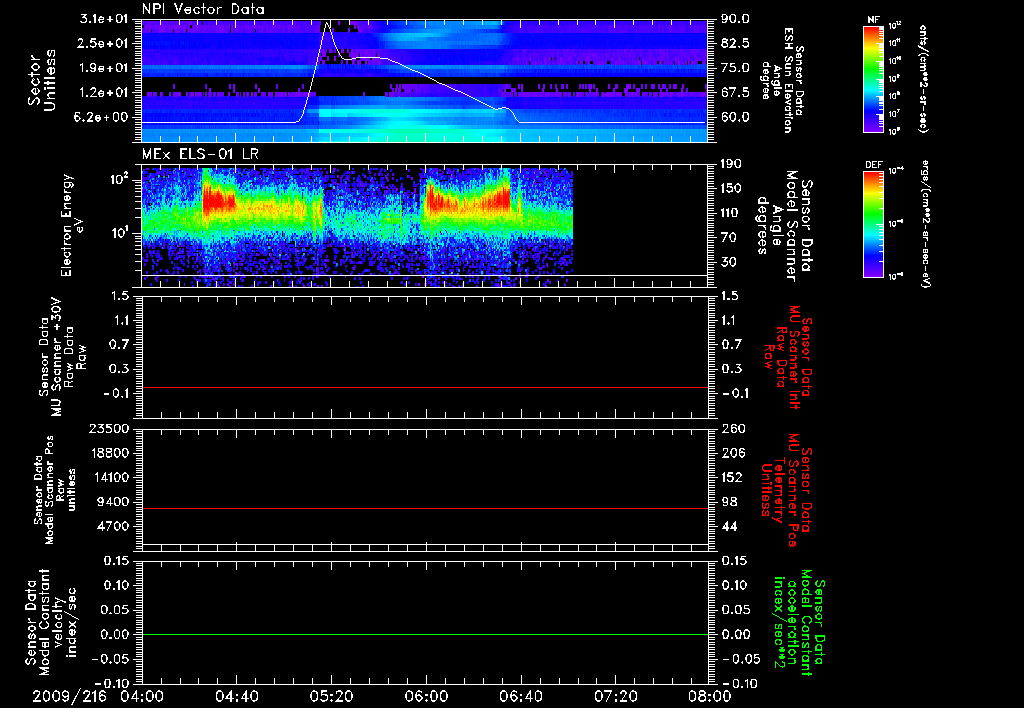Click the "2.5e+01" sector tick value
1024x708 pixels.
[x=101, y=43]
